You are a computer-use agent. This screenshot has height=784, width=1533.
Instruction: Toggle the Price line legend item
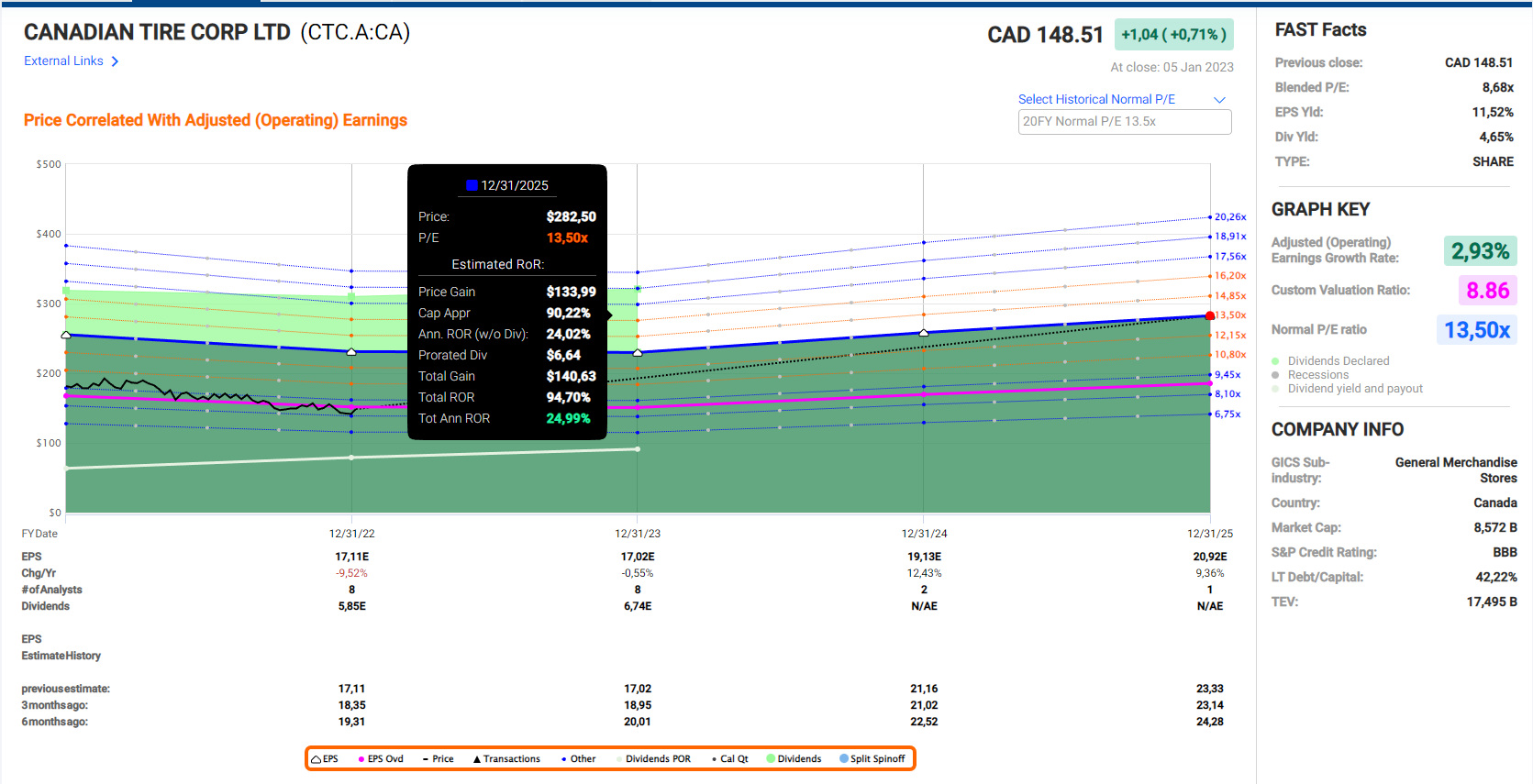(x=426, y=759)
